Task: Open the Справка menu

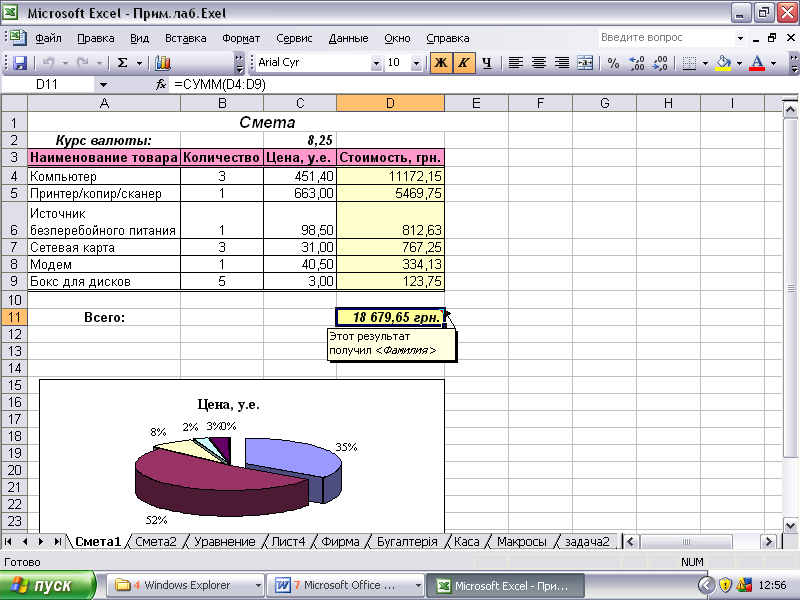Action: point(447,38)
